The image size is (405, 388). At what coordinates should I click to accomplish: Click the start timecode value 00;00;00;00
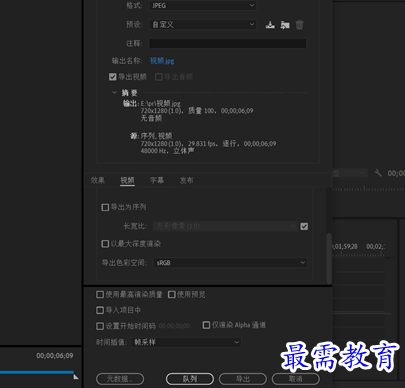click(174, 326)
